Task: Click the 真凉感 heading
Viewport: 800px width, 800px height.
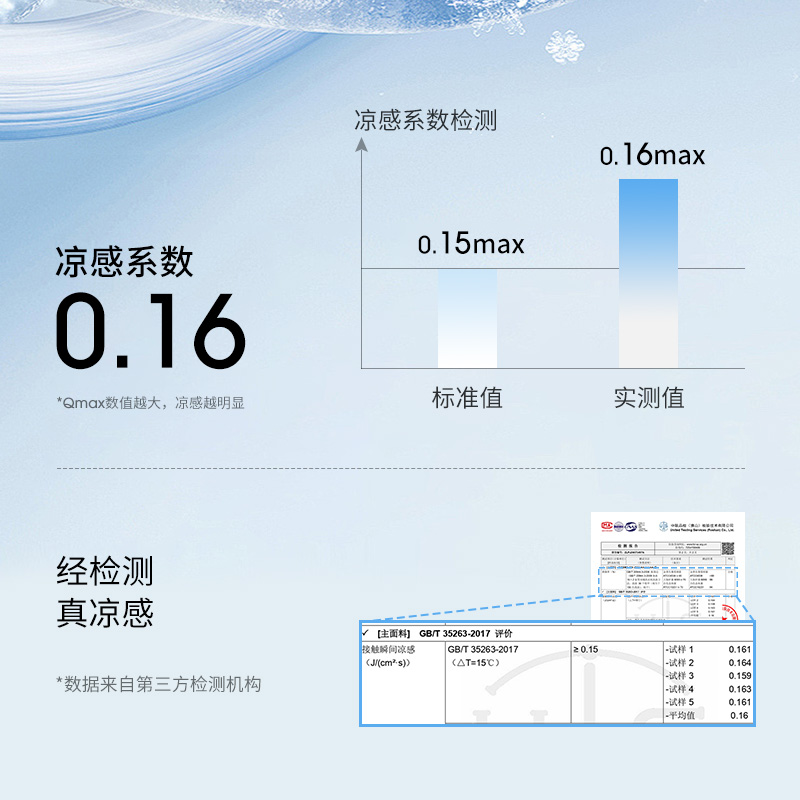Action: [x=105, y=613]
